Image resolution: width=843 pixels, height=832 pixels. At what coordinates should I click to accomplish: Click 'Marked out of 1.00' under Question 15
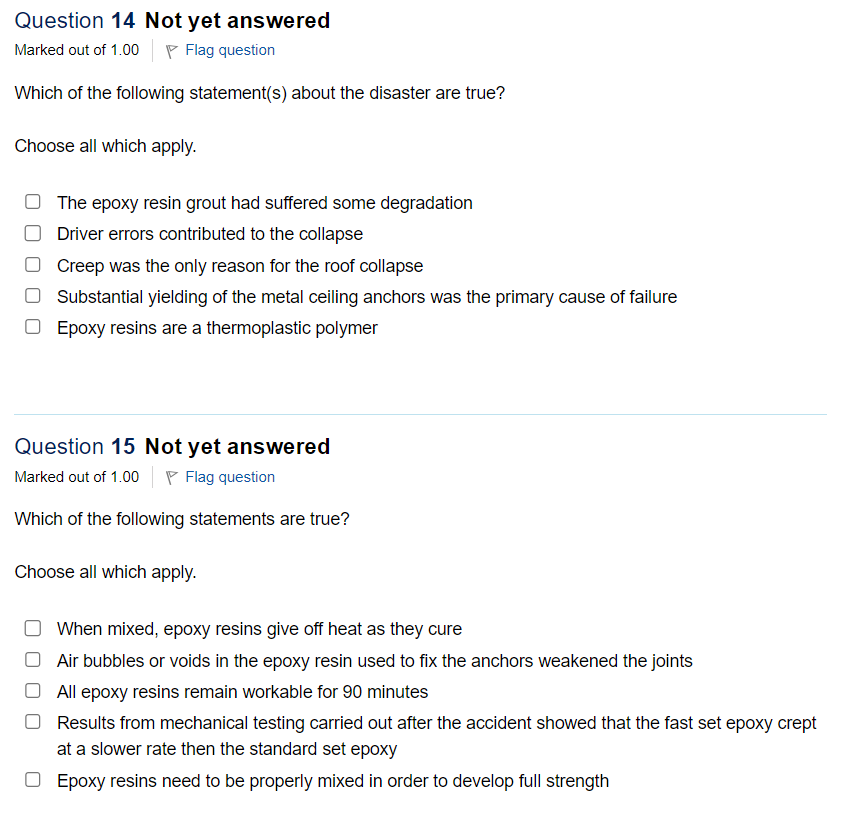pyautogui.click(x=76, y=477)
